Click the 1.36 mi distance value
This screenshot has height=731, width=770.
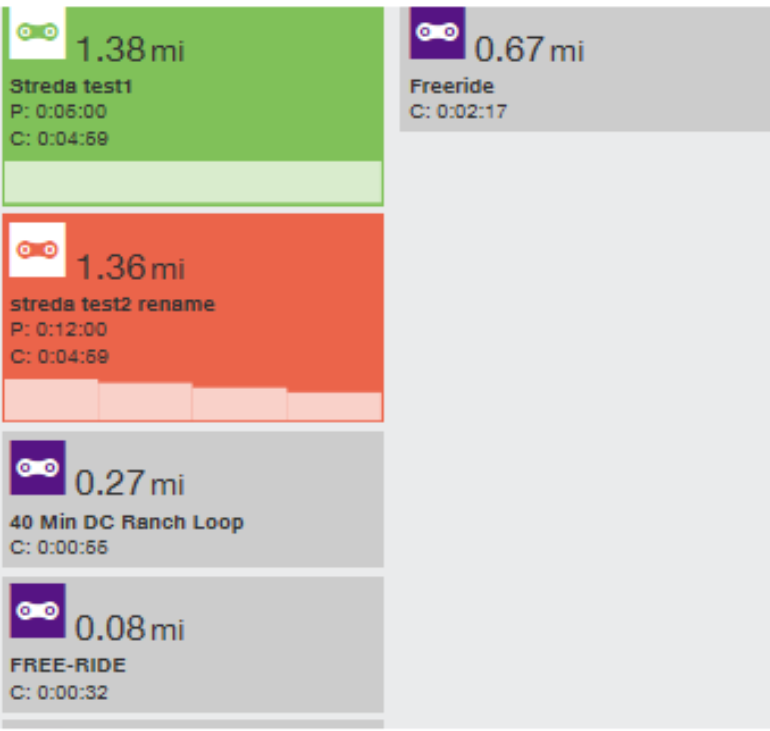click(130, 268)
